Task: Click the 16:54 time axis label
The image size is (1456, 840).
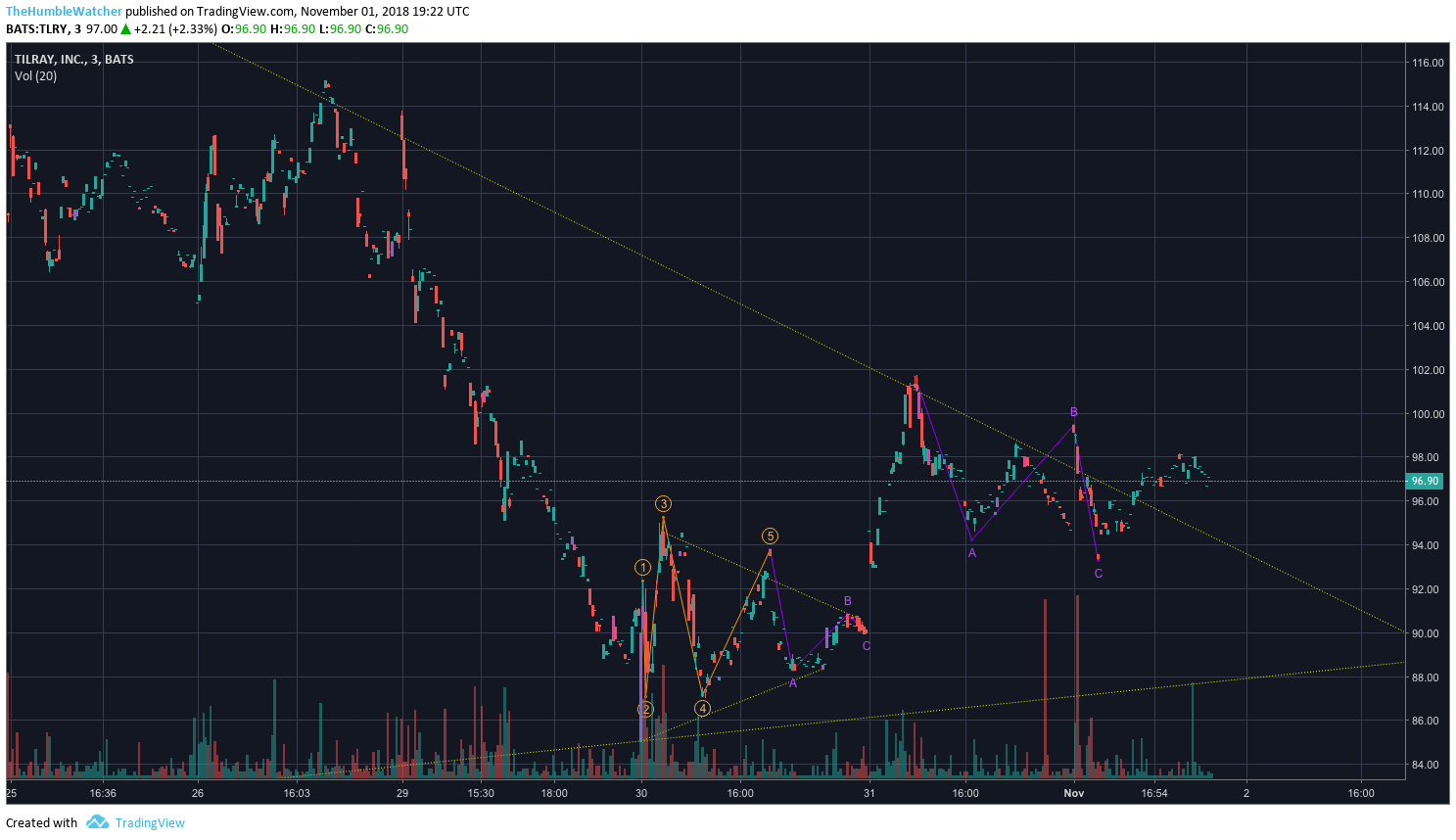Action: (1154, 793)
